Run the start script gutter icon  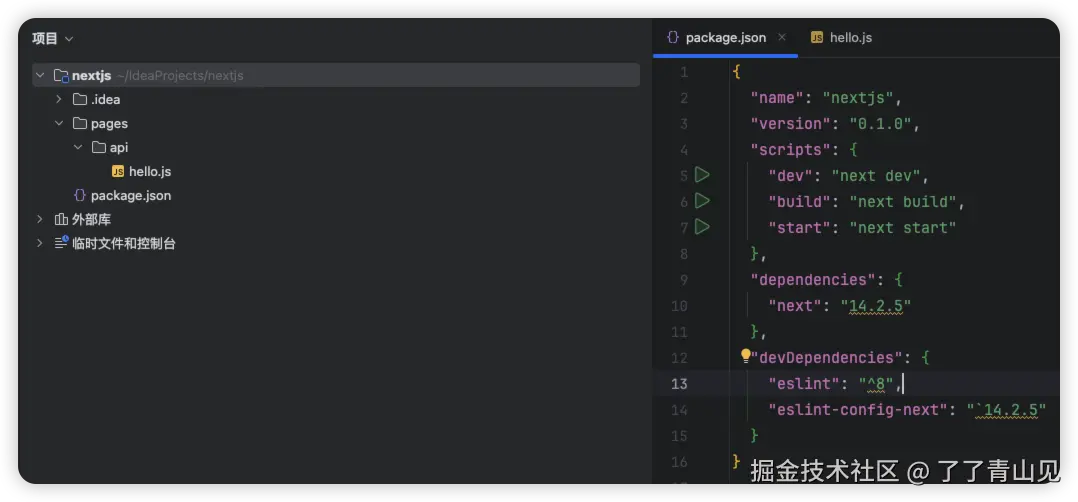coord(701,227)
